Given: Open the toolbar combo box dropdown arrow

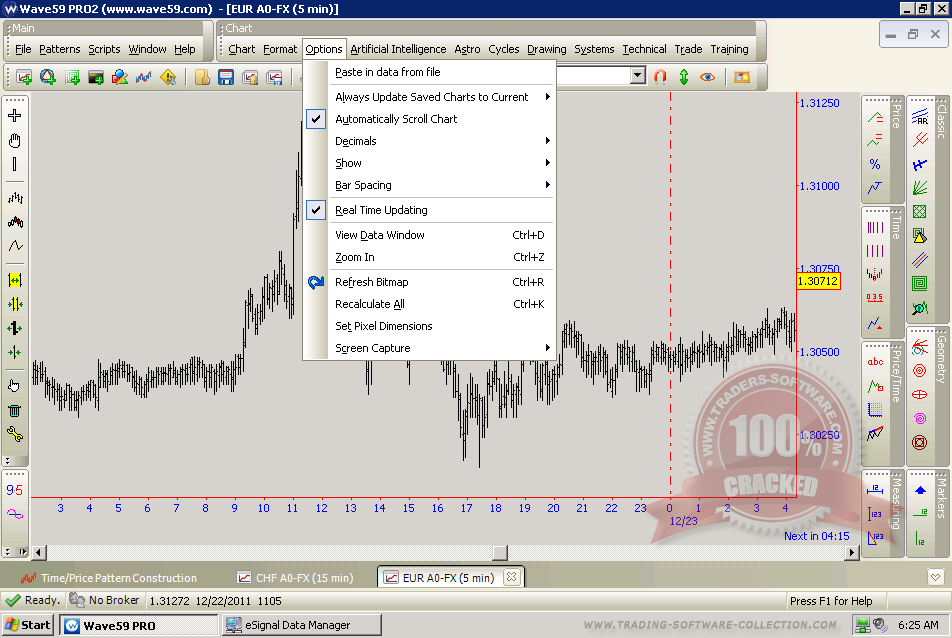Looking at the screenshot, I should [x=638, y=76].
